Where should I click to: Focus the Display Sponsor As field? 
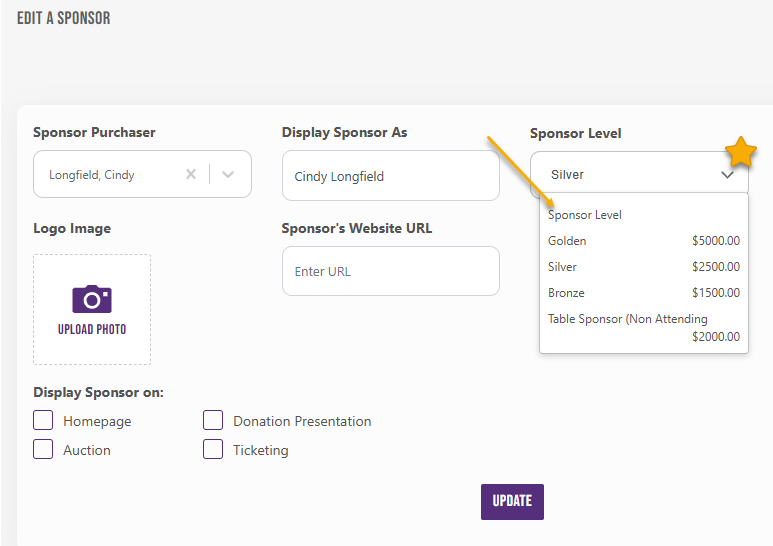(390, 176)
